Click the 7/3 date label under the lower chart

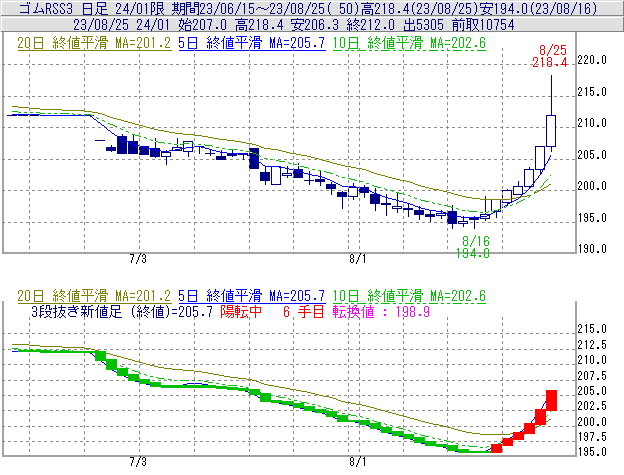click(138, 462)
